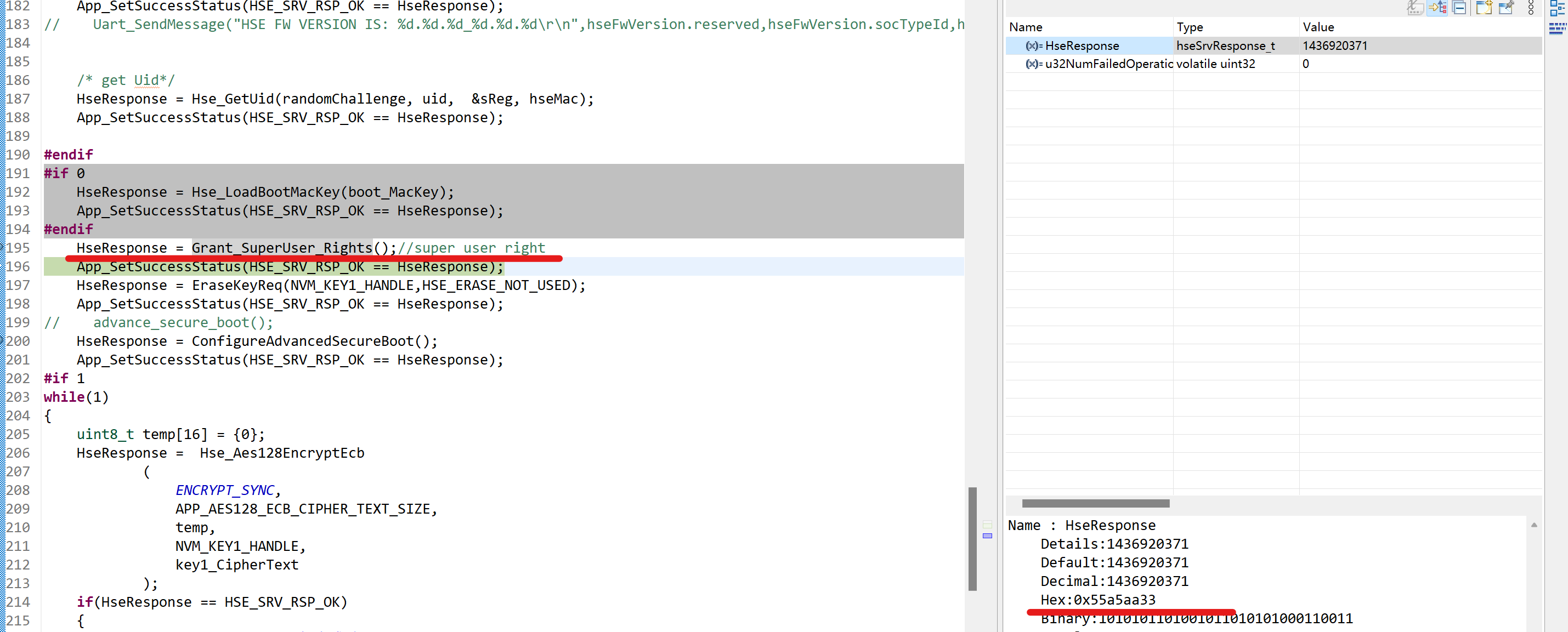Collapse all variables in the view

point(1459,7)
